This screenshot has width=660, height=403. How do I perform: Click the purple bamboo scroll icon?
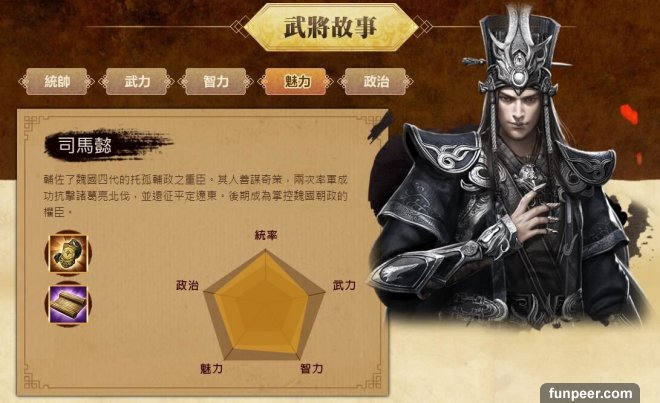pos(68,304)
